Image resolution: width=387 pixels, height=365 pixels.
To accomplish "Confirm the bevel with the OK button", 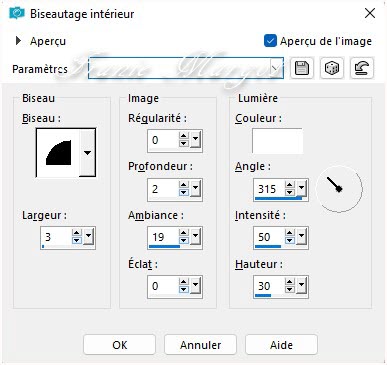I will 119,345.
